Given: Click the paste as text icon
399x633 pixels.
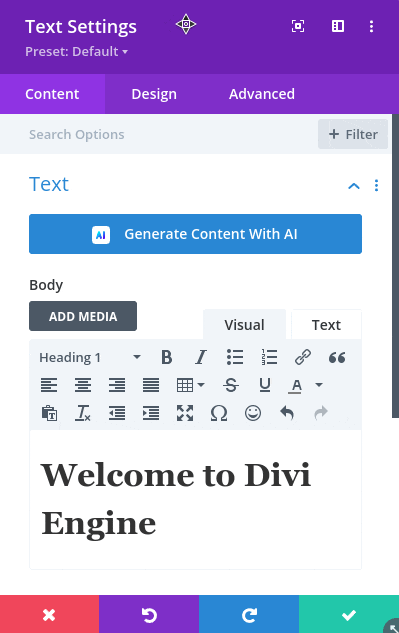Looking at the screenshot, I should point(49,413).
